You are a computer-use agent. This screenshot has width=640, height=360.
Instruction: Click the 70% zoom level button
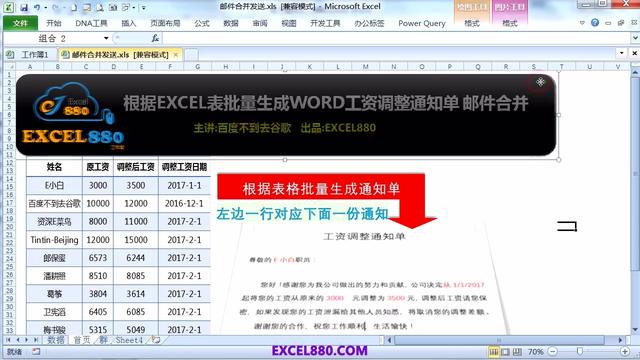536,351
